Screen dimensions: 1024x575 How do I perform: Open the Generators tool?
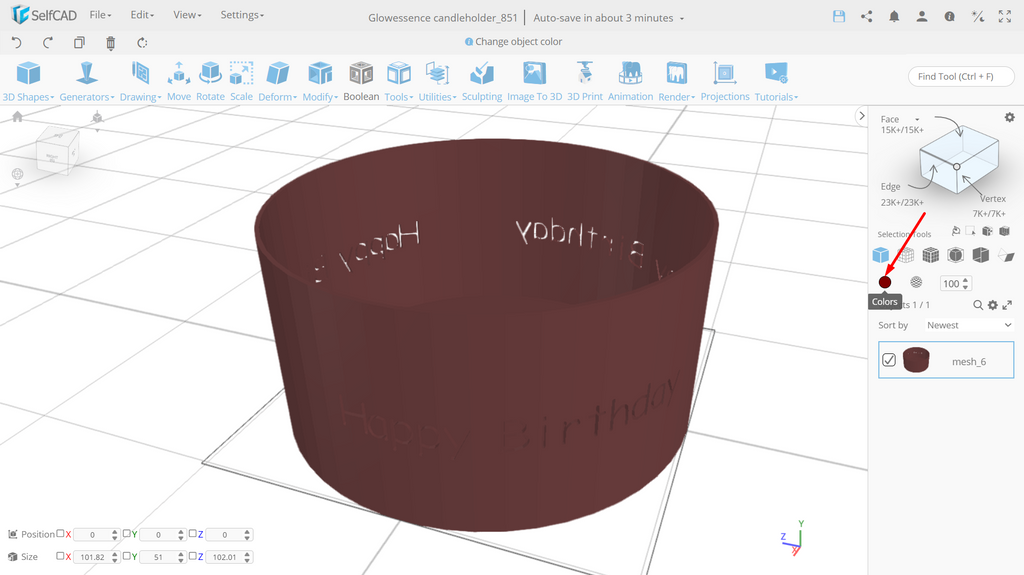[87, 82]
